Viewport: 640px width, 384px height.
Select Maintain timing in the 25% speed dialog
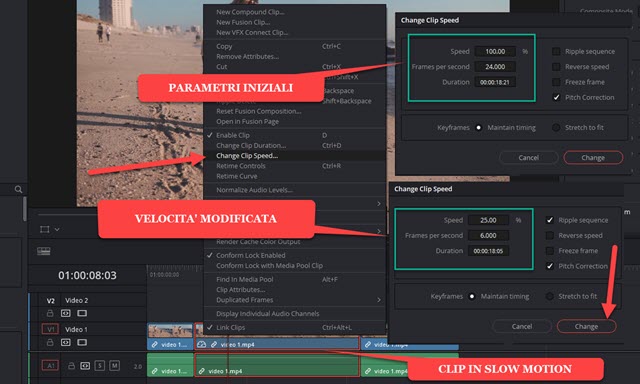472,296
